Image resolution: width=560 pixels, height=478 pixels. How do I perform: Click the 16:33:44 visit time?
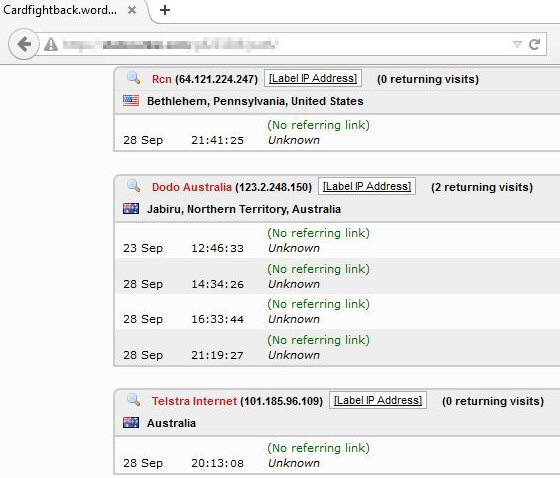coord(218,319)
